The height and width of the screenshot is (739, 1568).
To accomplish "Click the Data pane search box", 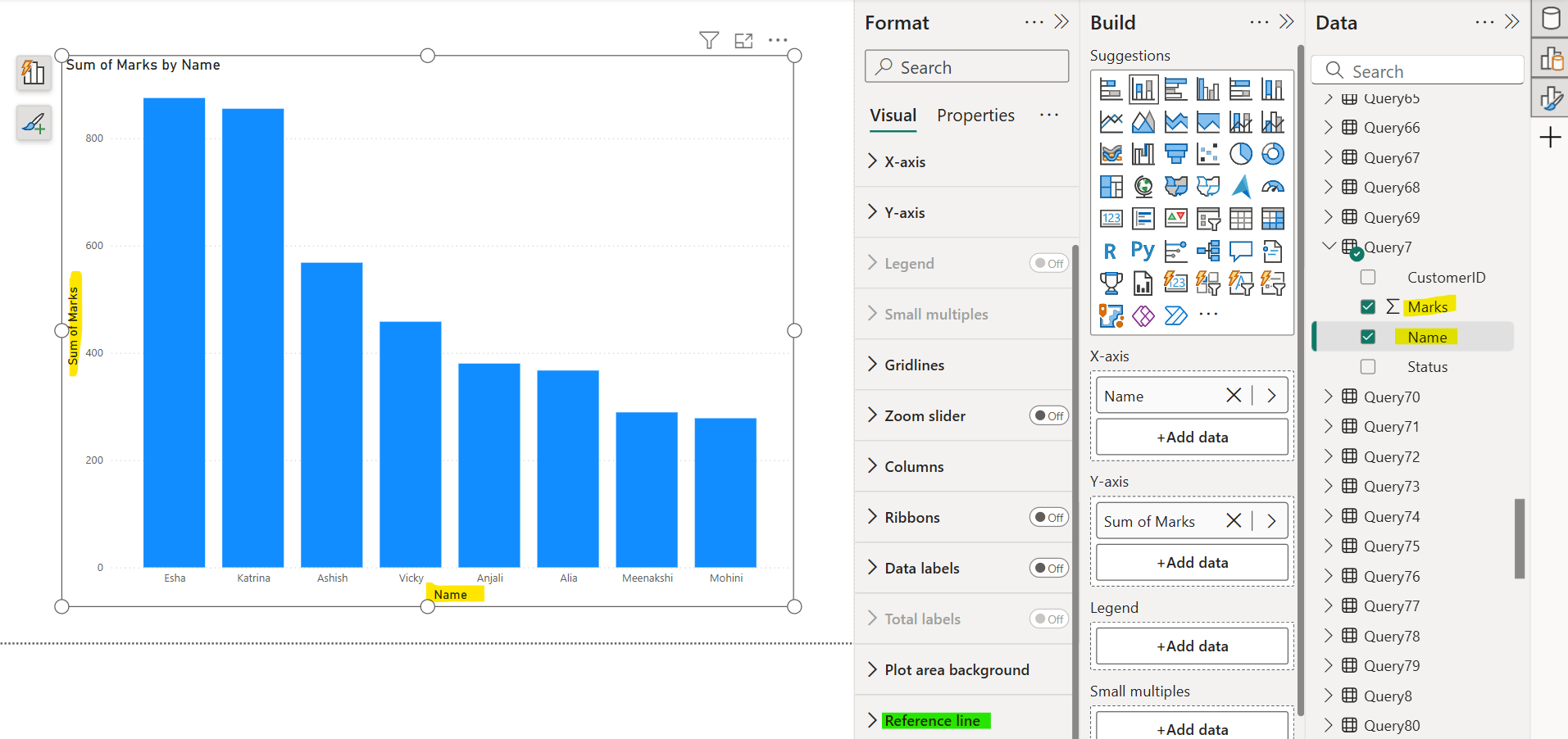I will [1419, 70].
